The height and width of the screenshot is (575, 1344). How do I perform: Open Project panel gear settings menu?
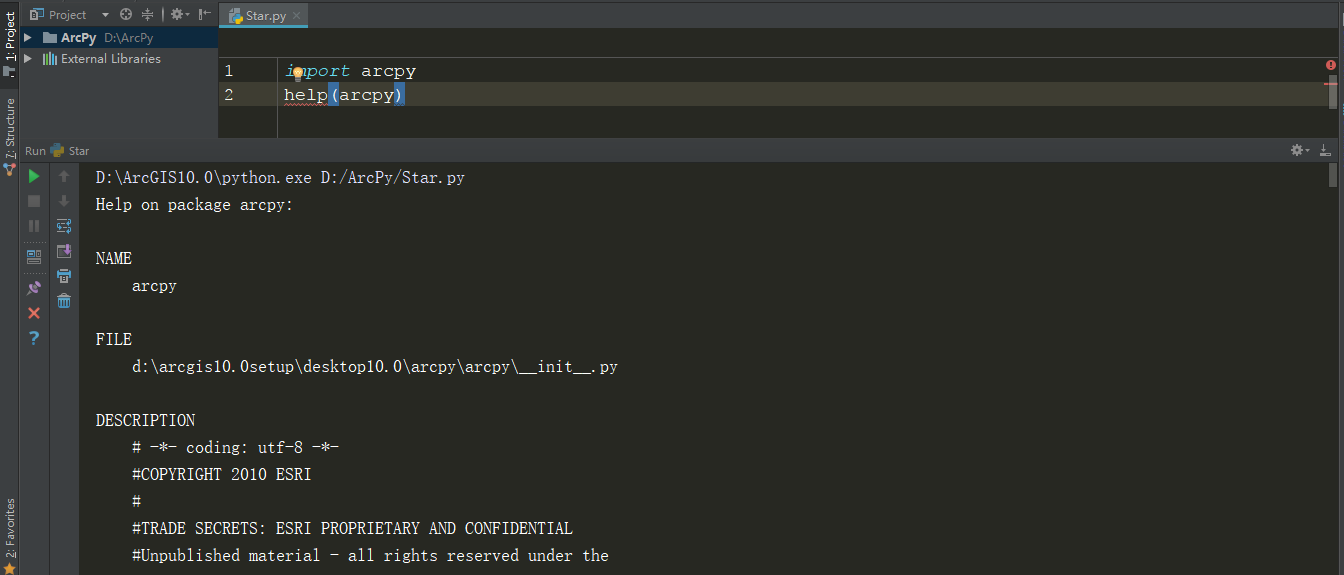(179, 14)
